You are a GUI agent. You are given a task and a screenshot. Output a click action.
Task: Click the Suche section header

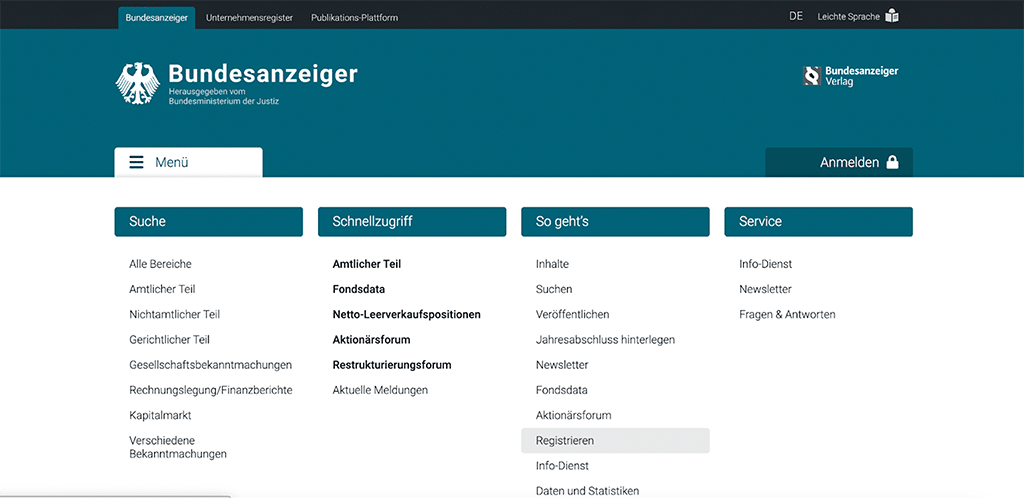(x=208, y=222)
